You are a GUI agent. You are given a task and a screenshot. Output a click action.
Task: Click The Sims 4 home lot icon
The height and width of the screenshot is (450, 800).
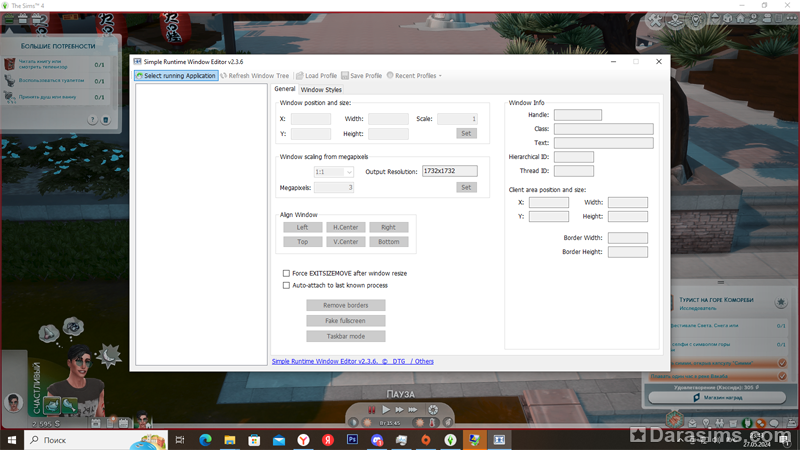point(740,18)
